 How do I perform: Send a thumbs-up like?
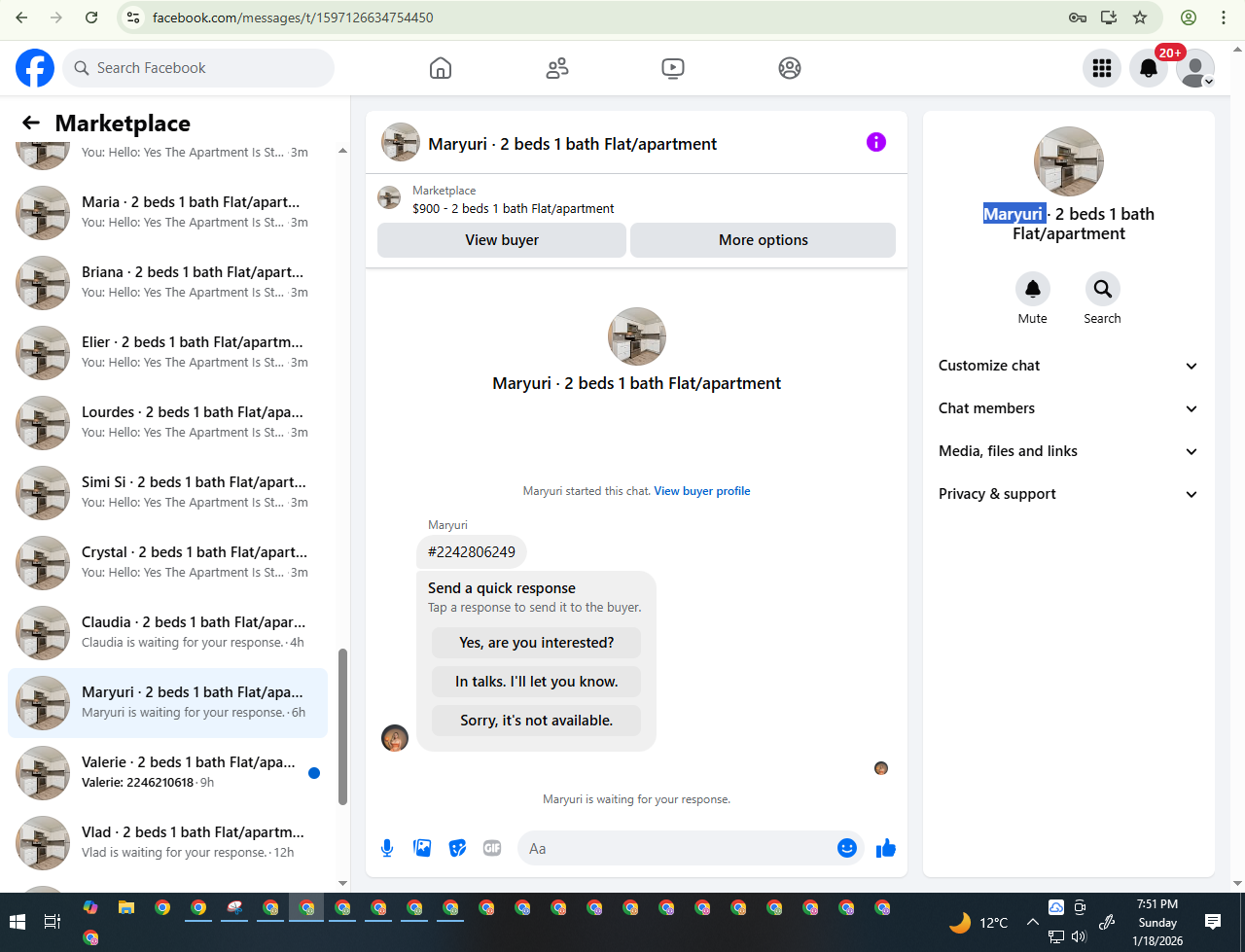point(886,848)
